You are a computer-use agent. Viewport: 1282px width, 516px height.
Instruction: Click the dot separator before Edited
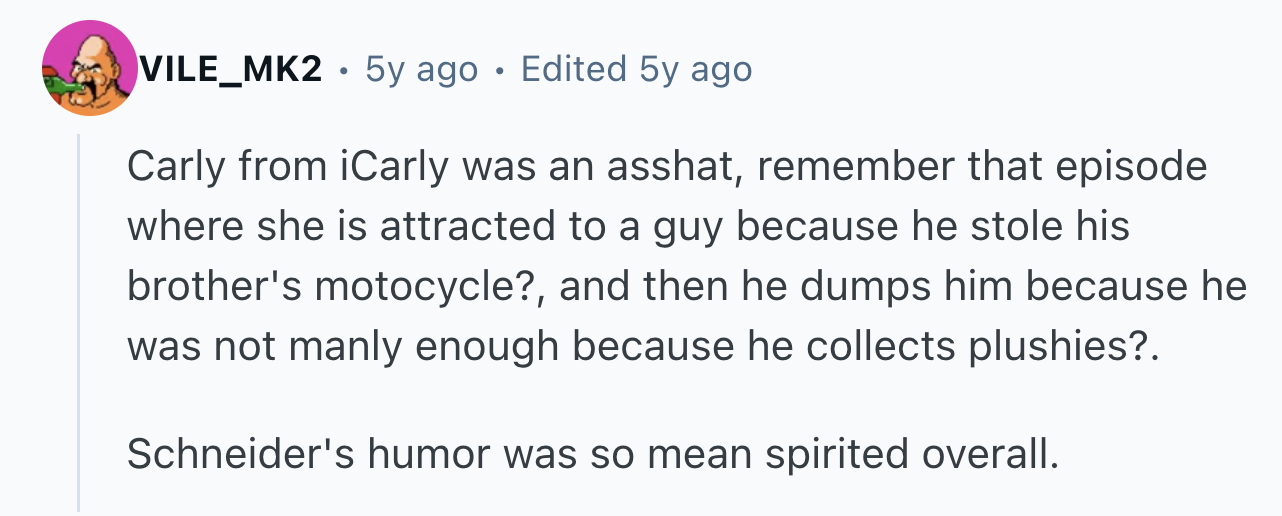[500, 71]
